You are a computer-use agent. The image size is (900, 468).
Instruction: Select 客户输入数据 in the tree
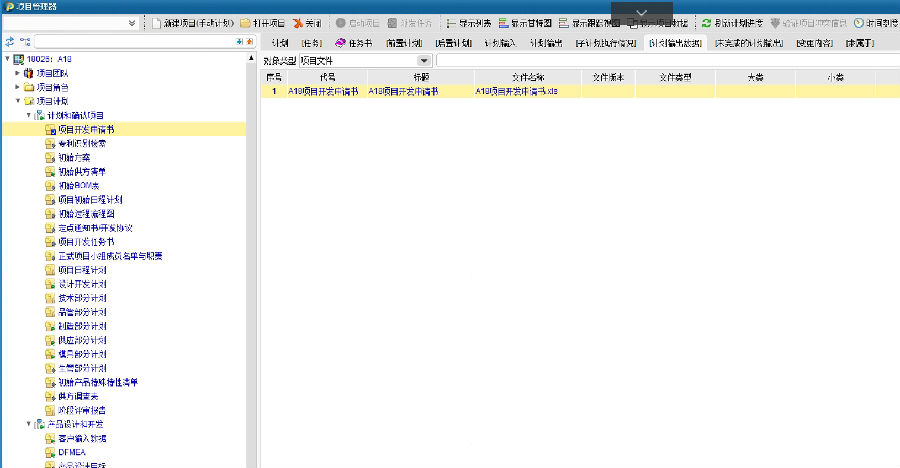click(x=82, y=439)
